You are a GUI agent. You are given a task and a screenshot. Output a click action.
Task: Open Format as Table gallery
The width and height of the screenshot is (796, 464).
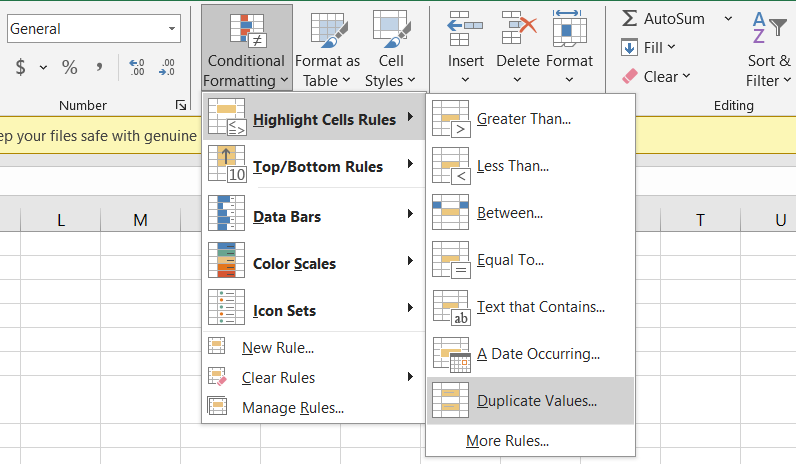point(327,48)
